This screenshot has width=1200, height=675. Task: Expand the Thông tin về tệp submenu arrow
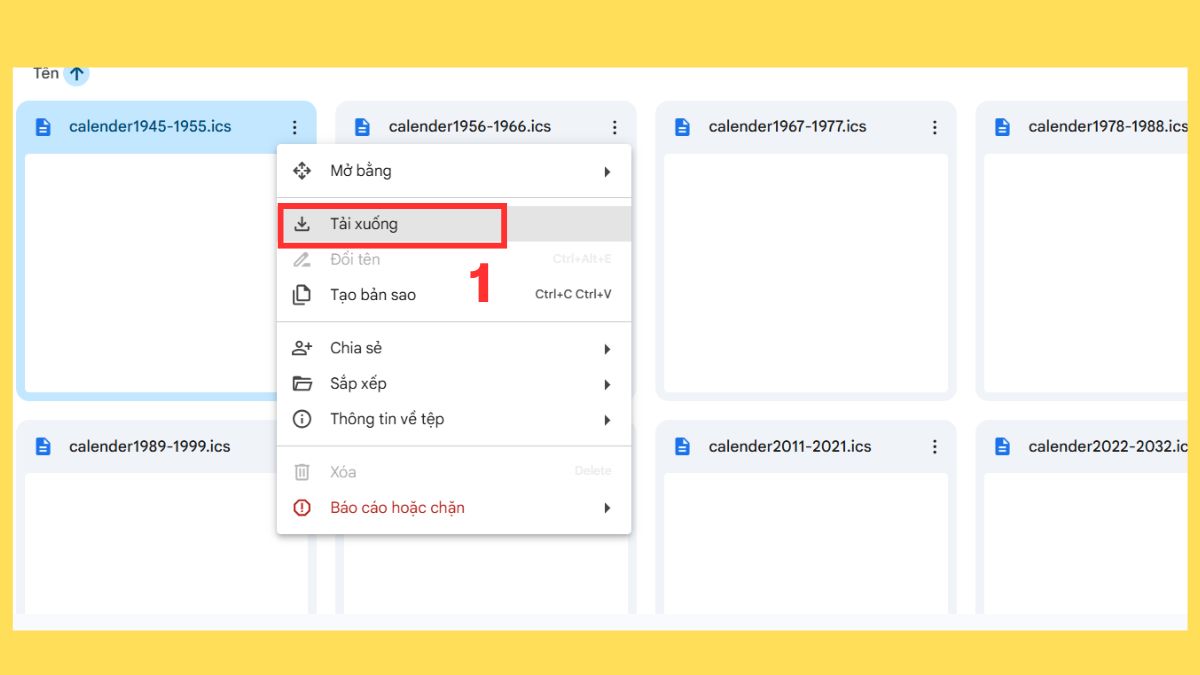click(607, 421)
